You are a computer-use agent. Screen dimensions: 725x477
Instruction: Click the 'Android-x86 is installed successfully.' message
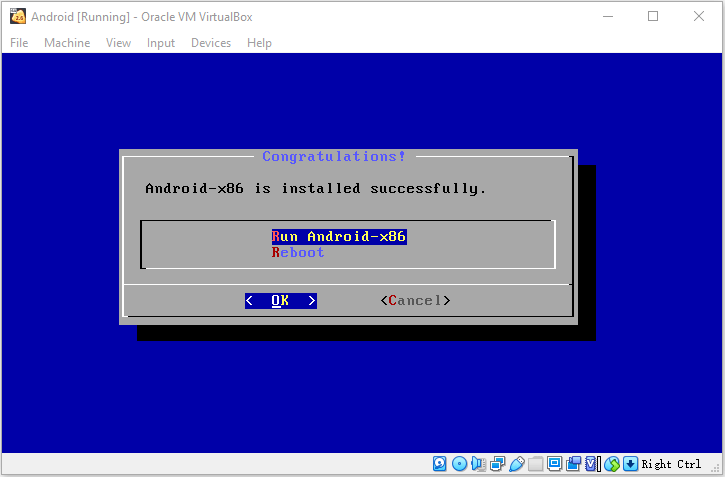tap(316, 189)
